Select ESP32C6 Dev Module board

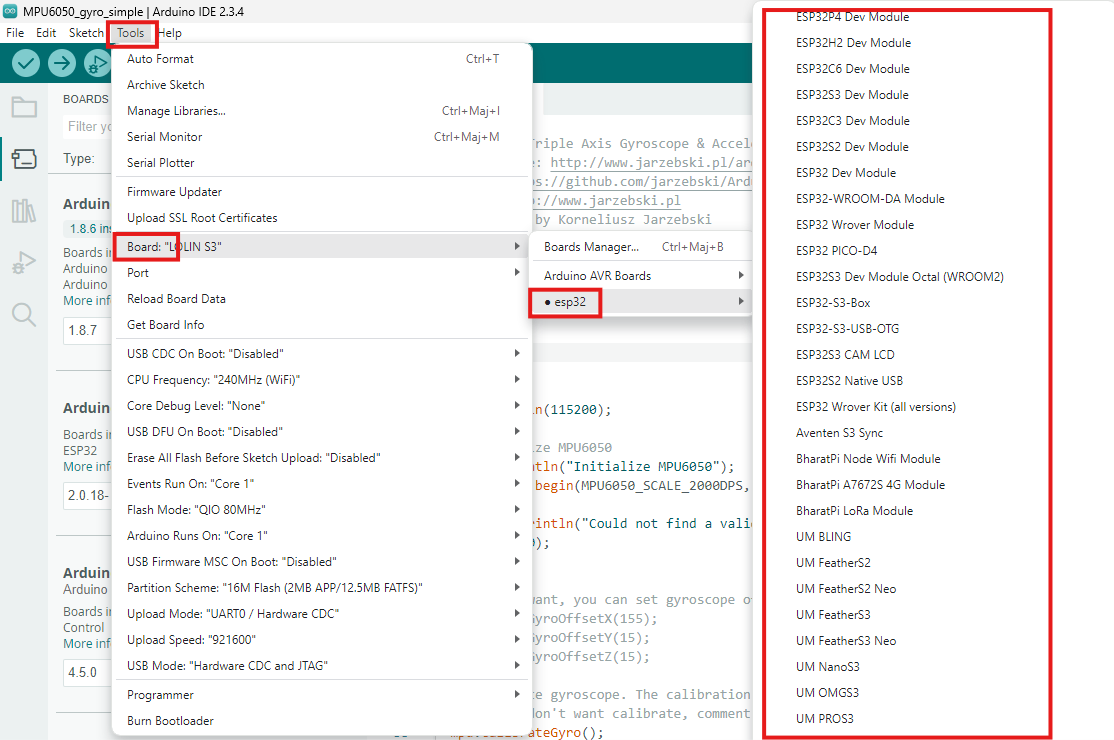[x=853, y=69]
